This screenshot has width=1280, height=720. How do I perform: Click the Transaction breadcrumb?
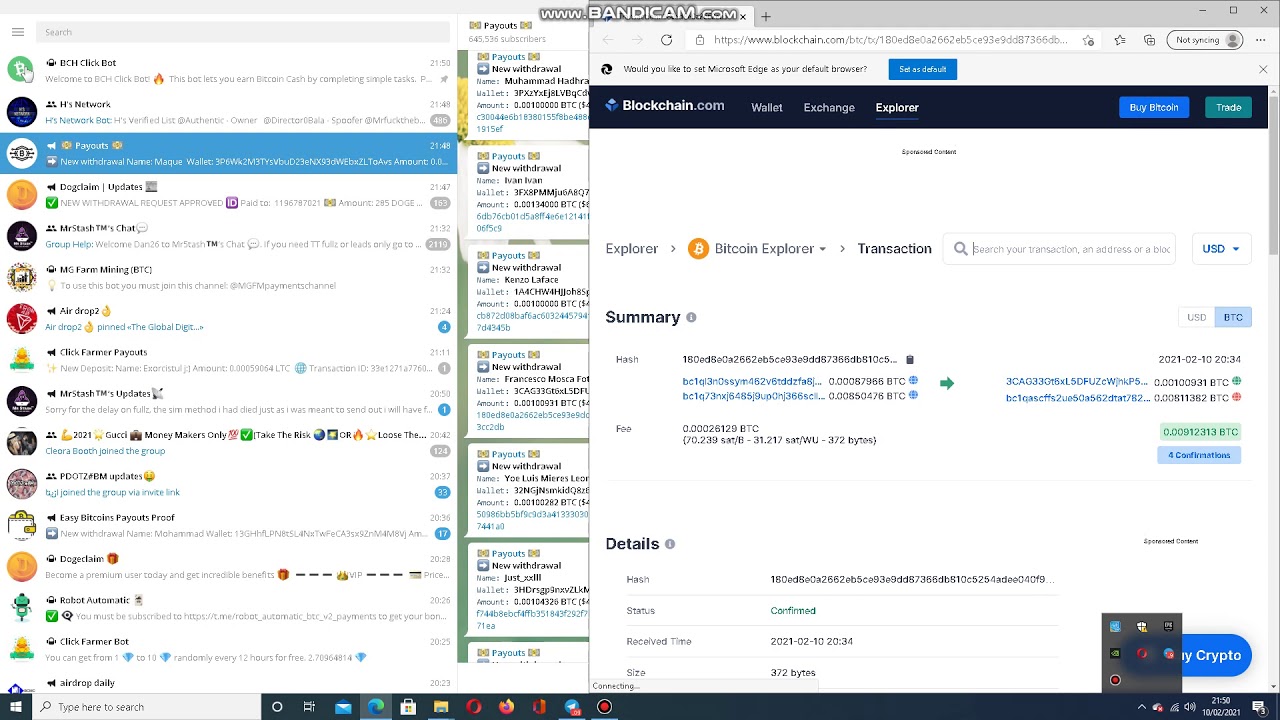click(894, 249)
